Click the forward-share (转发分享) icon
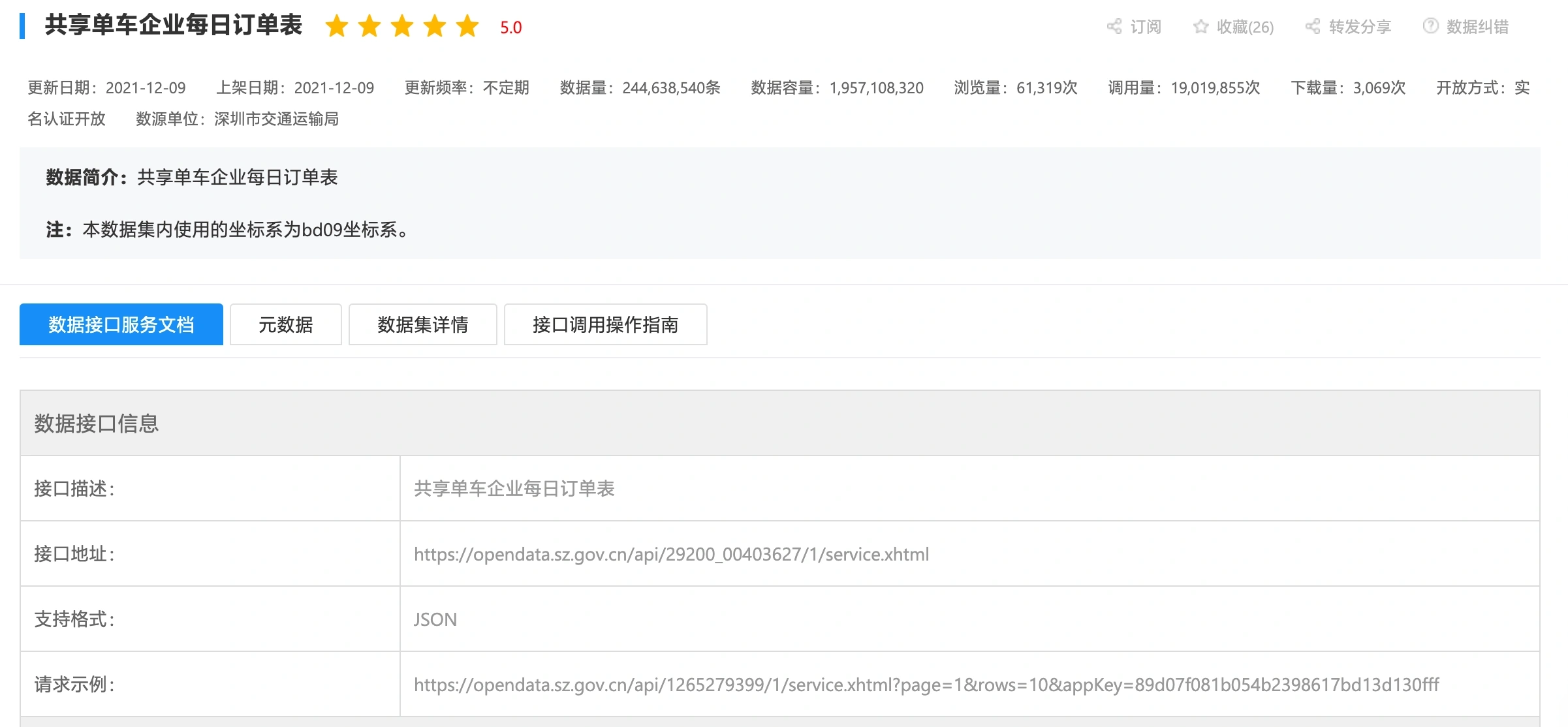Viewport: 1568px width, 727px height. [x=1312, y=27]
